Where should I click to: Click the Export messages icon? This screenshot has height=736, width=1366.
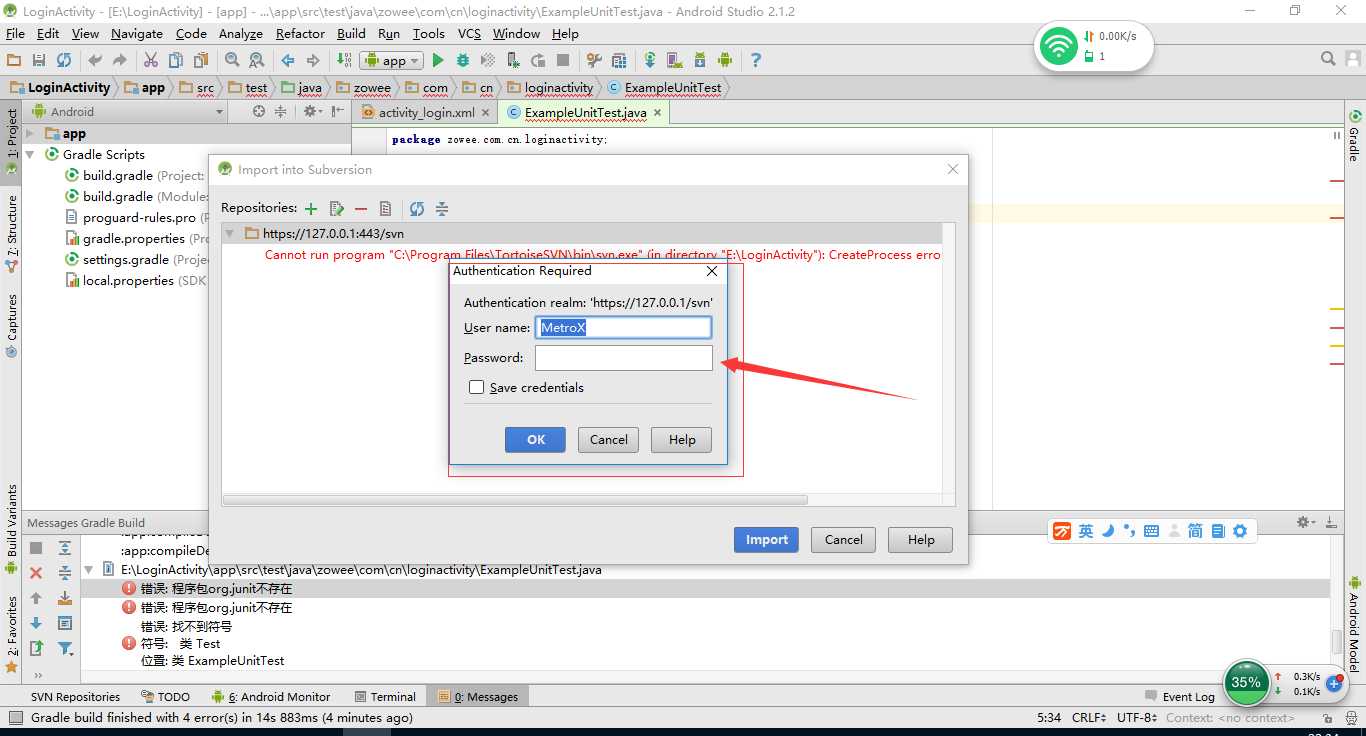[x=36, y=648]
